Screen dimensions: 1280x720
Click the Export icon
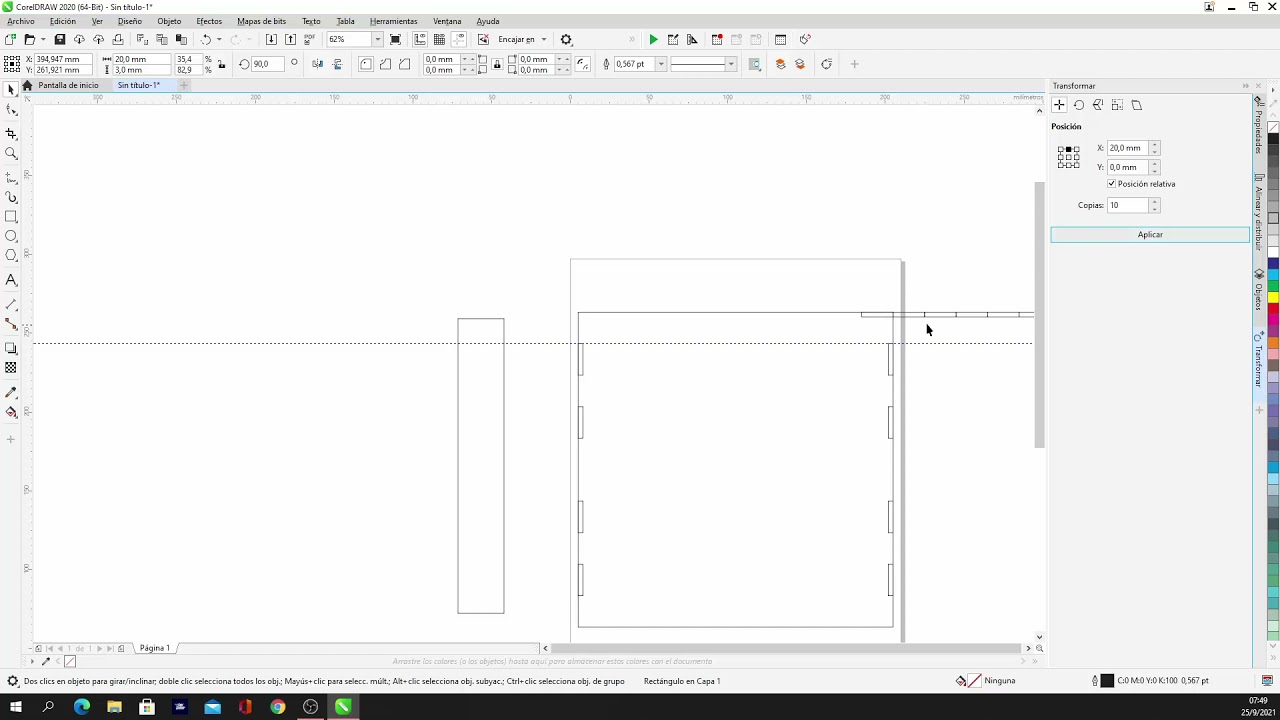(x=290, y=39)
